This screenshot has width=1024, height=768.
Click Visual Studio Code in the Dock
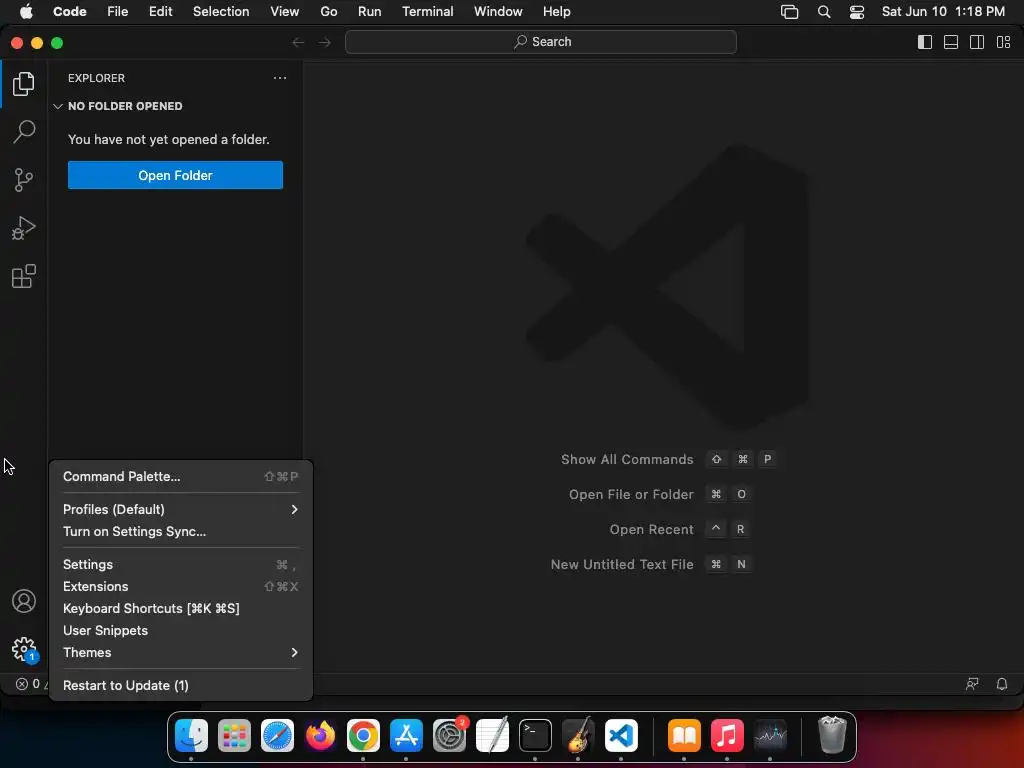pyautogui.click(x=621, y=736)
